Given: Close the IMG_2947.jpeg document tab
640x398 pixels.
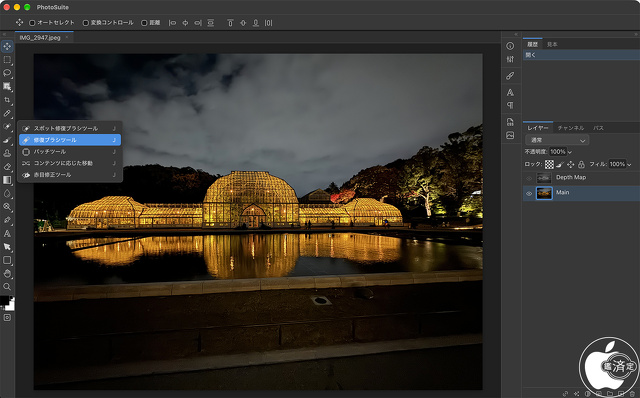Looking at the screenshot, I should click(67, 37).
